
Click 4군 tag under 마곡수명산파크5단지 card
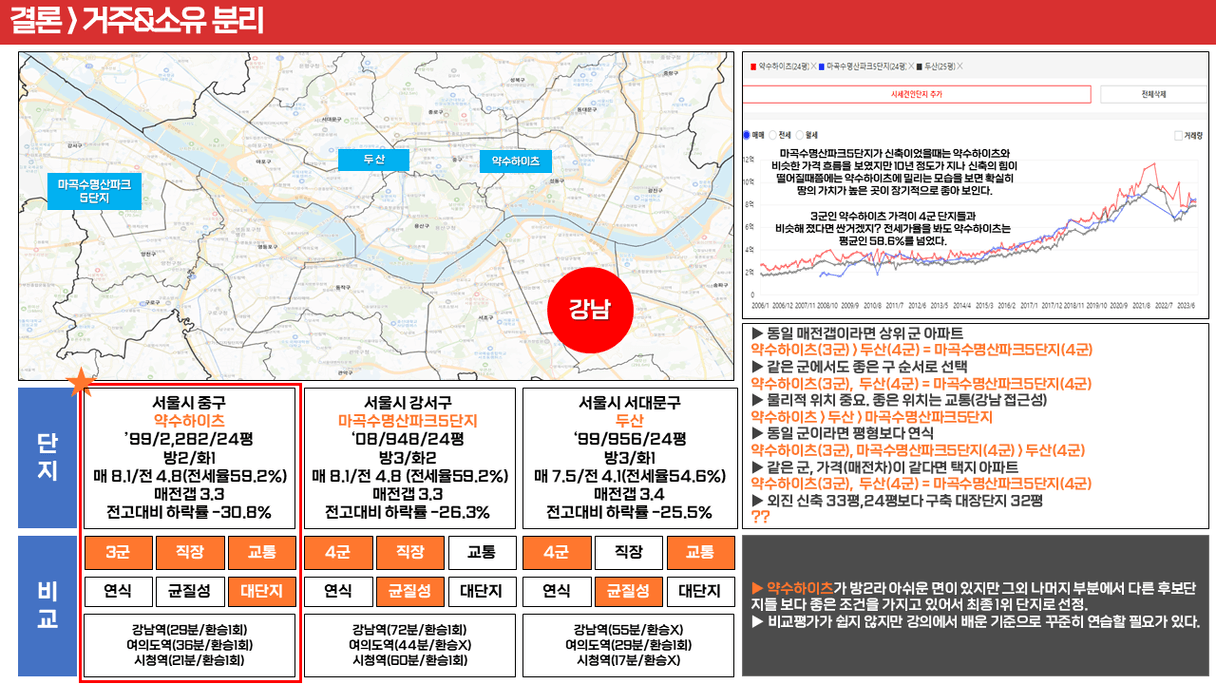[337, 552]
